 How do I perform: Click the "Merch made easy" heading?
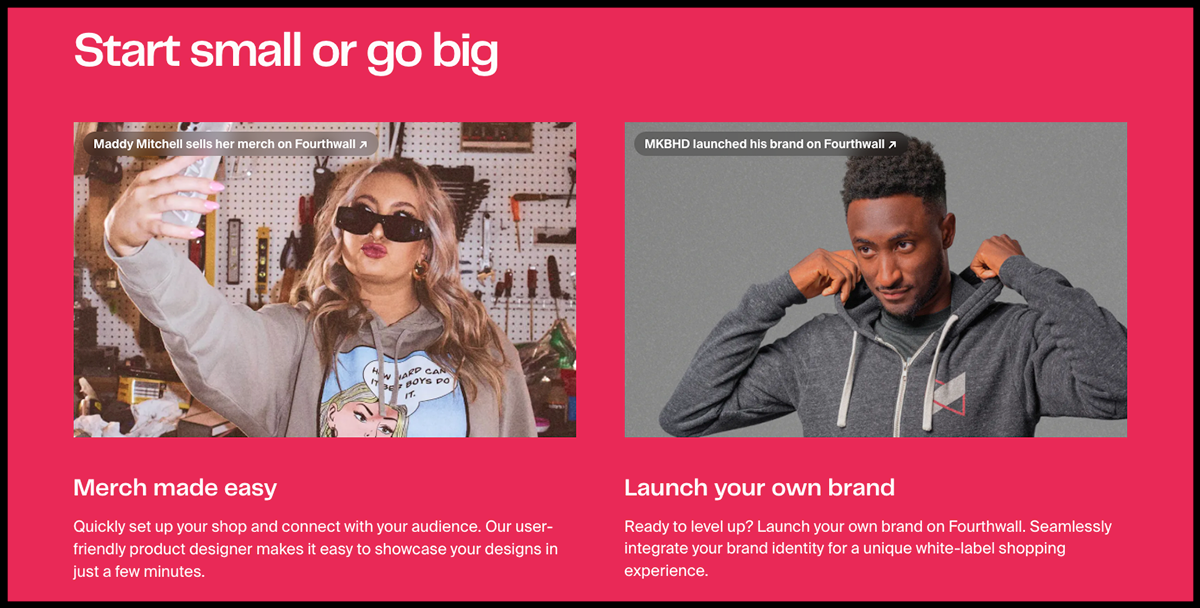pos(175,488)
